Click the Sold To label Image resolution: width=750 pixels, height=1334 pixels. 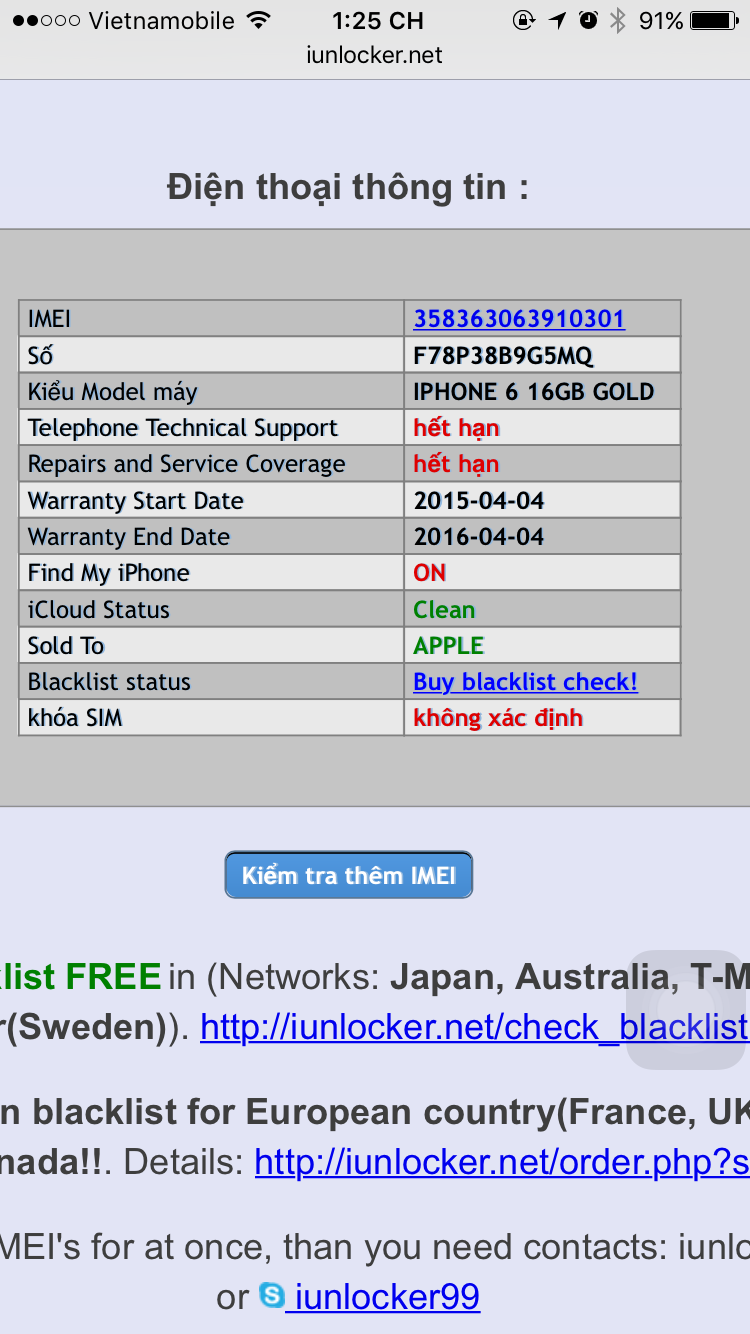pos(66,645)
